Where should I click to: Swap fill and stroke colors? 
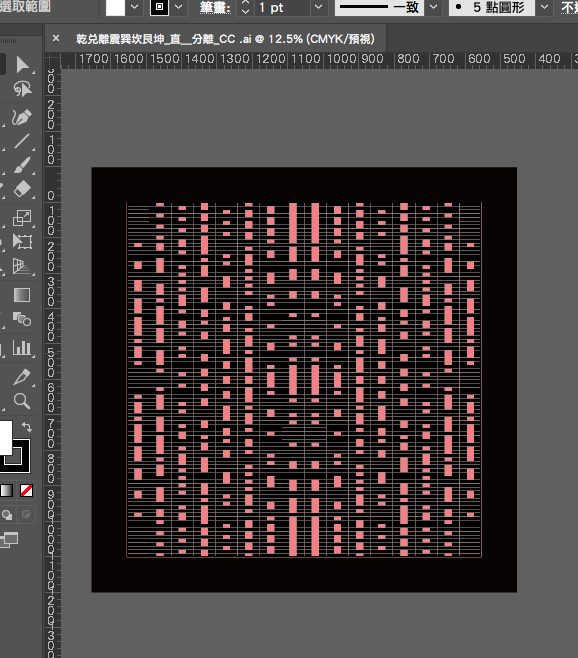[x=26, y=427]
